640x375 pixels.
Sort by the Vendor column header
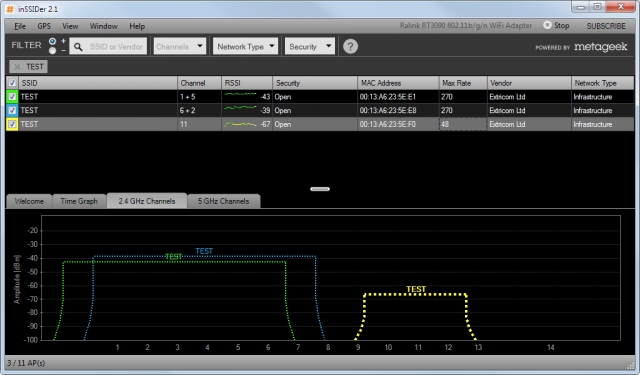529,83
